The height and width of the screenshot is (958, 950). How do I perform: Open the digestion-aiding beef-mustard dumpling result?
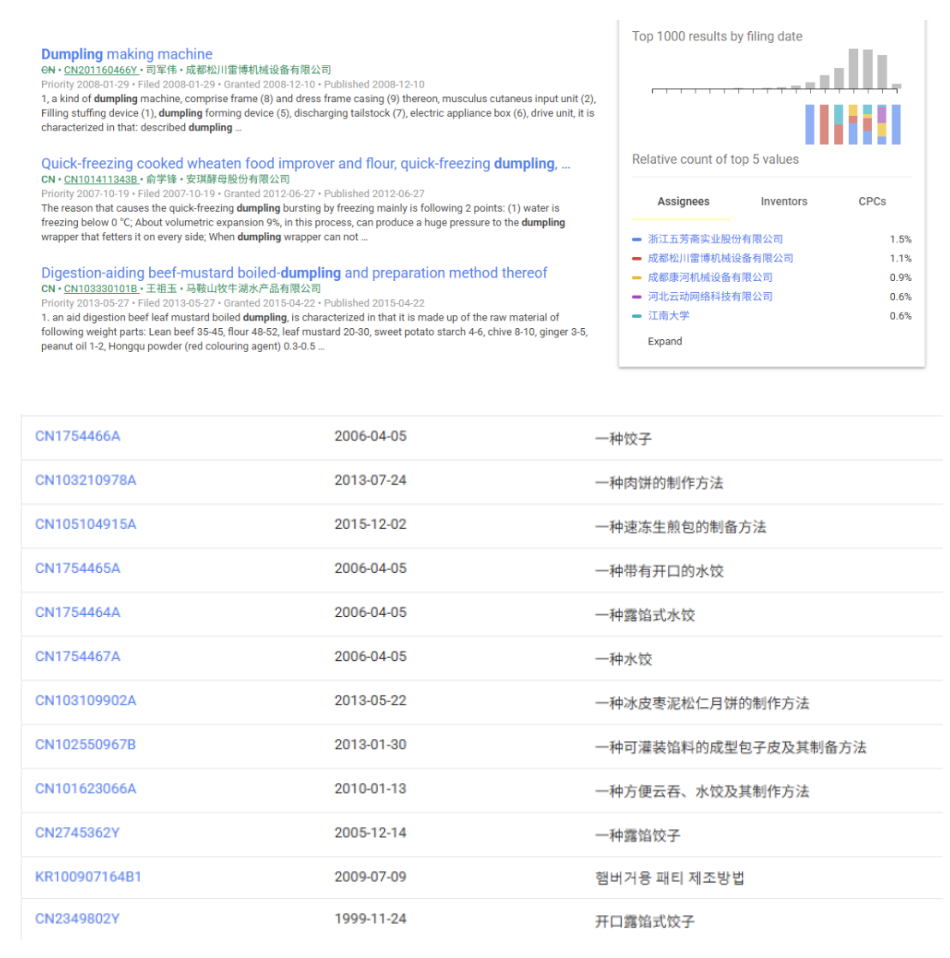coord(294,273)
